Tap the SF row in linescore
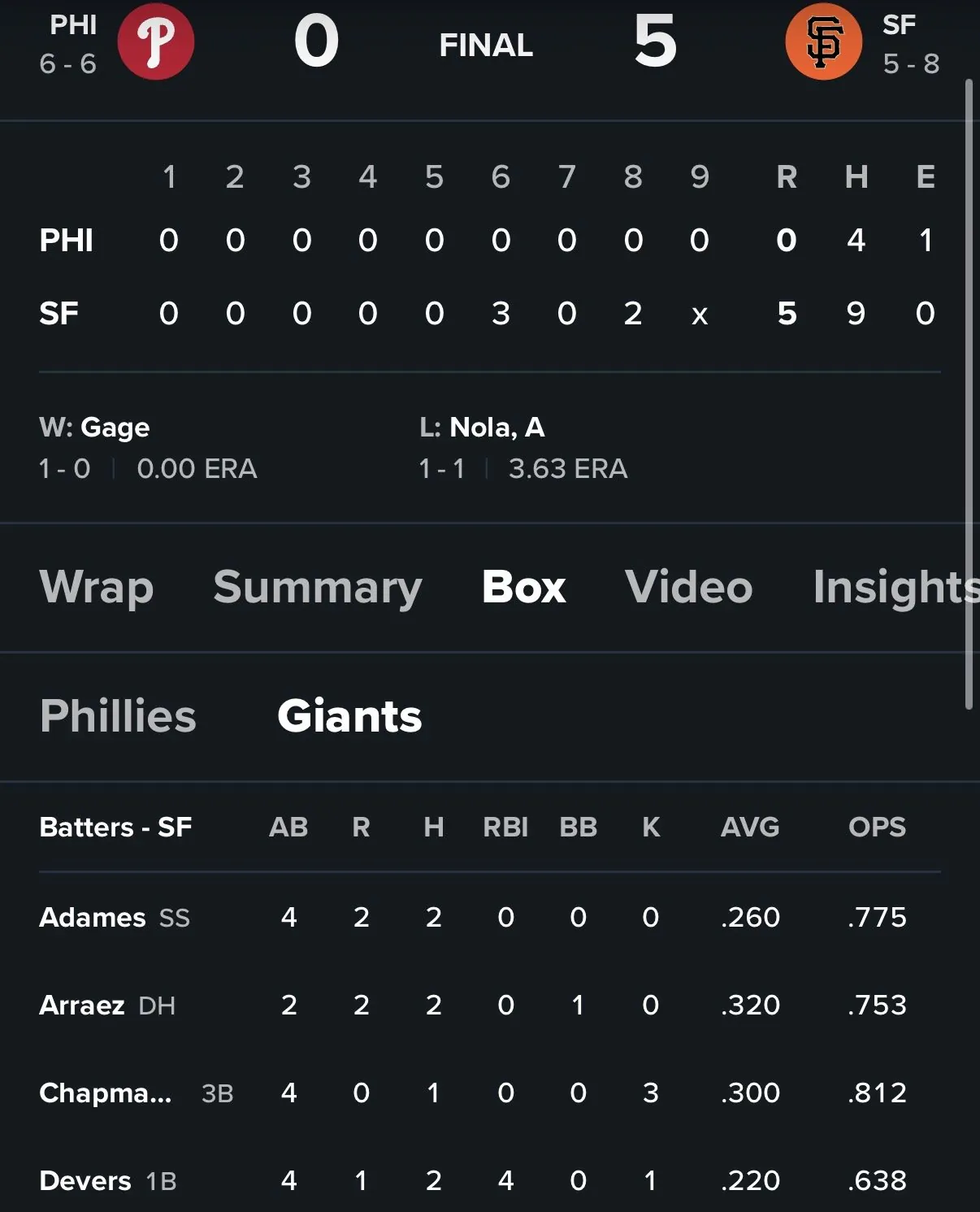Viewport: 980px width, 1212px height. (59, 314)
